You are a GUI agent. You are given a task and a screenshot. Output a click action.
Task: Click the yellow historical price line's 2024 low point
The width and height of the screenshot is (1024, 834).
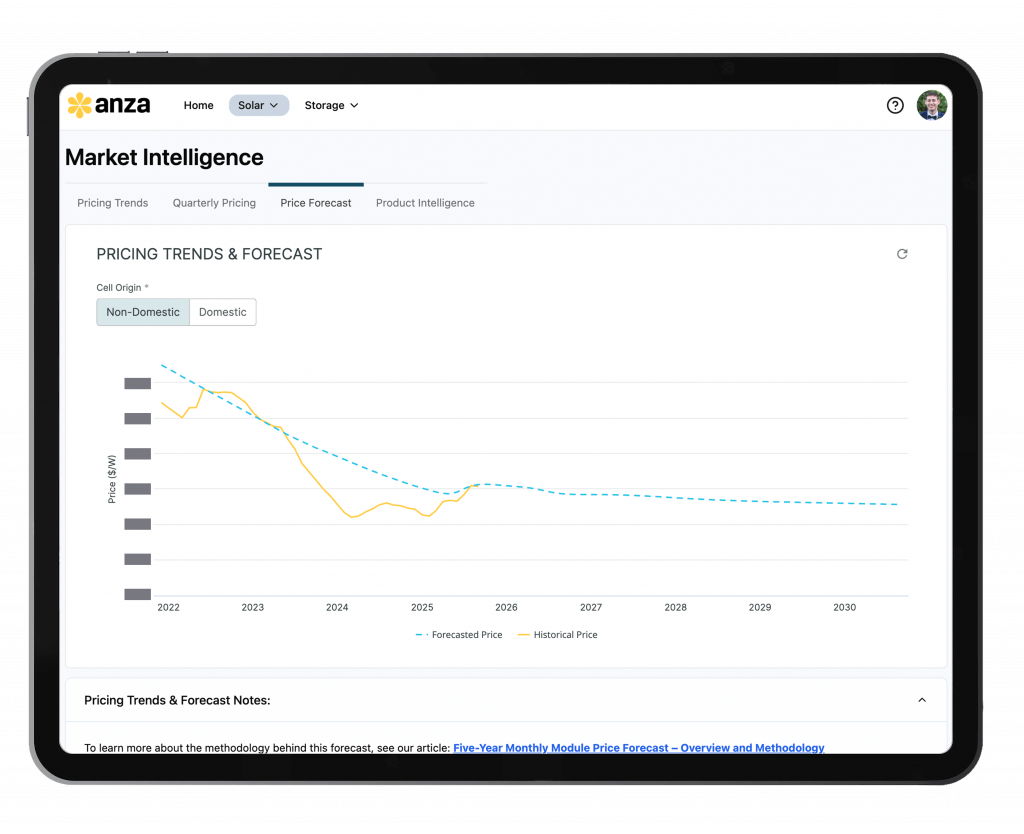coord(352,517)
